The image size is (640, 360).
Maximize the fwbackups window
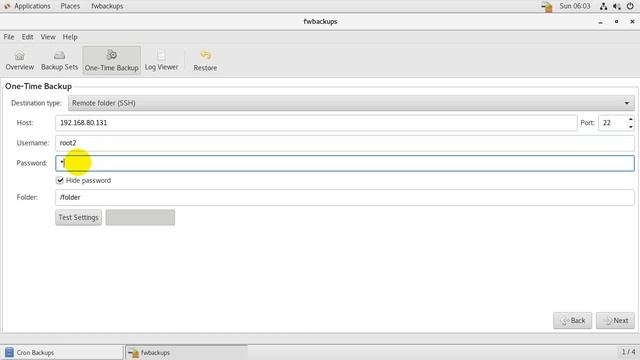pyautogui.click(x=616, y=22)
